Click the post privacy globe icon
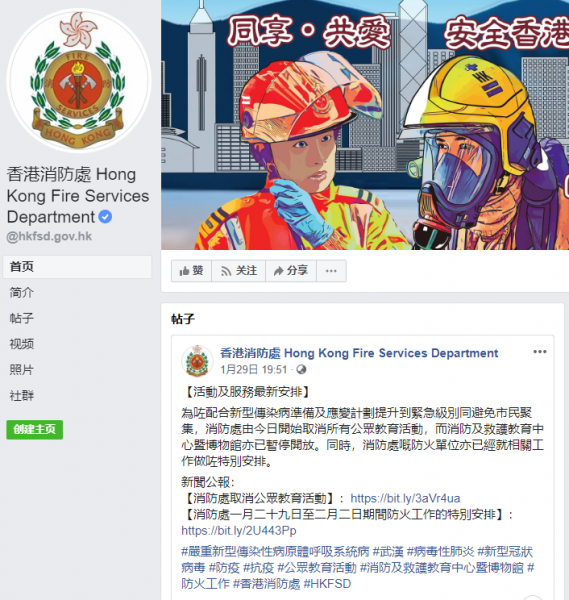The height and width of the screenshot is (600, 569). pos(301,369)
